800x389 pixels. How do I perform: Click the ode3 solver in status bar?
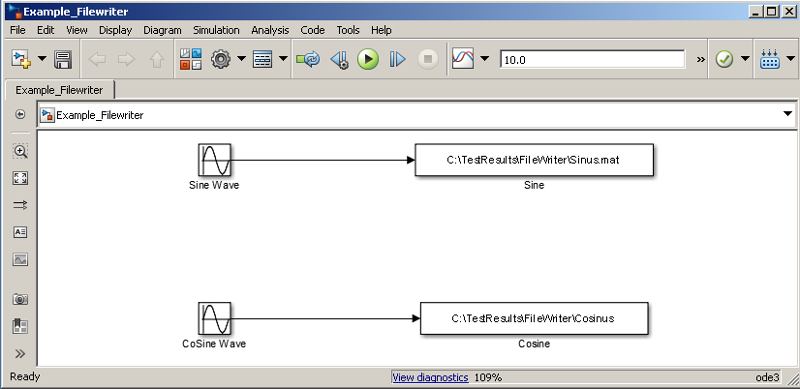[768, 378]
